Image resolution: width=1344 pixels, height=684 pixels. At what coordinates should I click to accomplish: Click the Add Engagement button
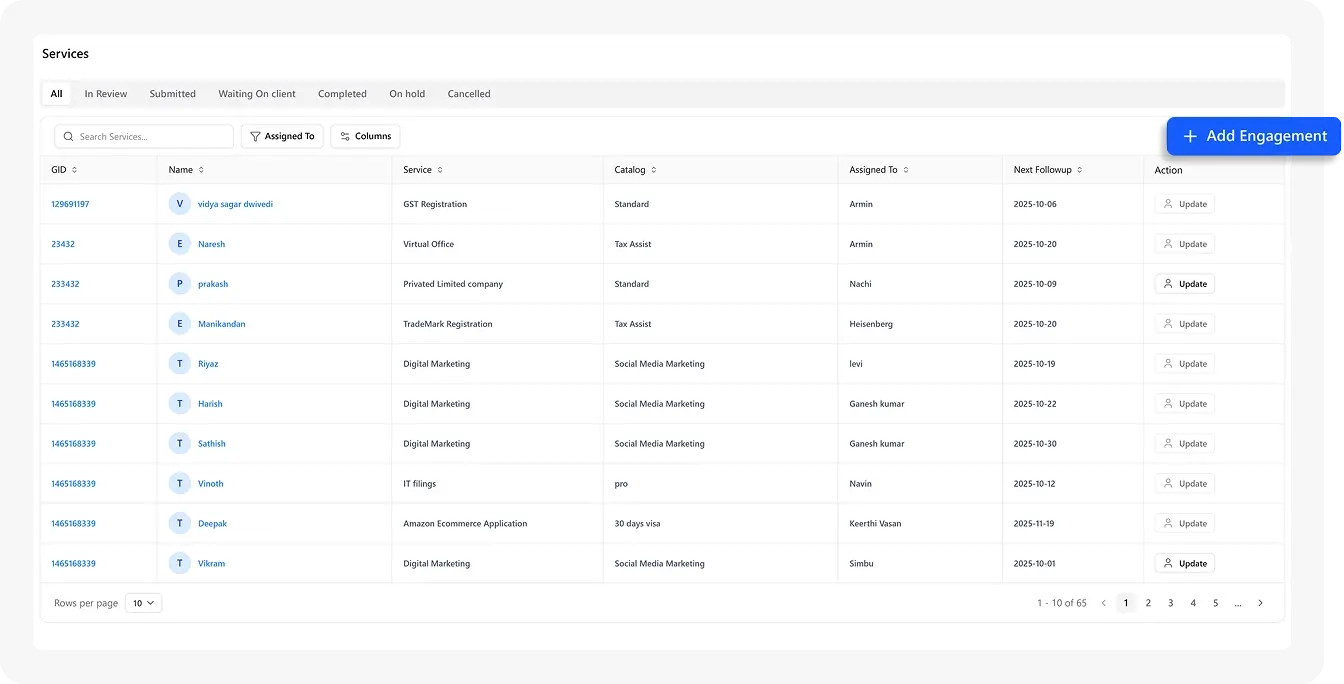pos(1254,136)
